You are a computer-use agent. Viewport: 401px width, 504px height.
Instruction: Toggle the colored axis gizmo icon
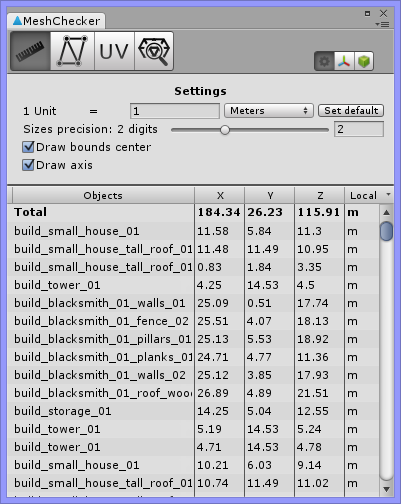[344, 61]
